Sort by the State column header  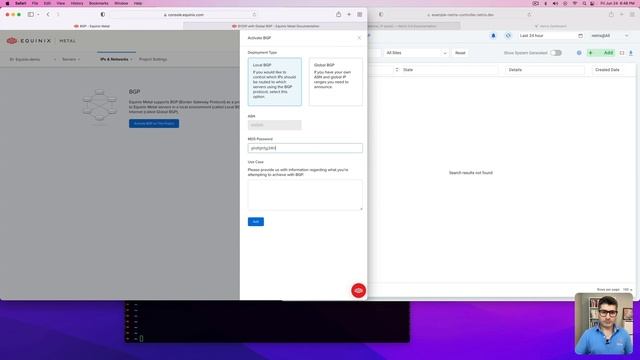pos(408,70)
